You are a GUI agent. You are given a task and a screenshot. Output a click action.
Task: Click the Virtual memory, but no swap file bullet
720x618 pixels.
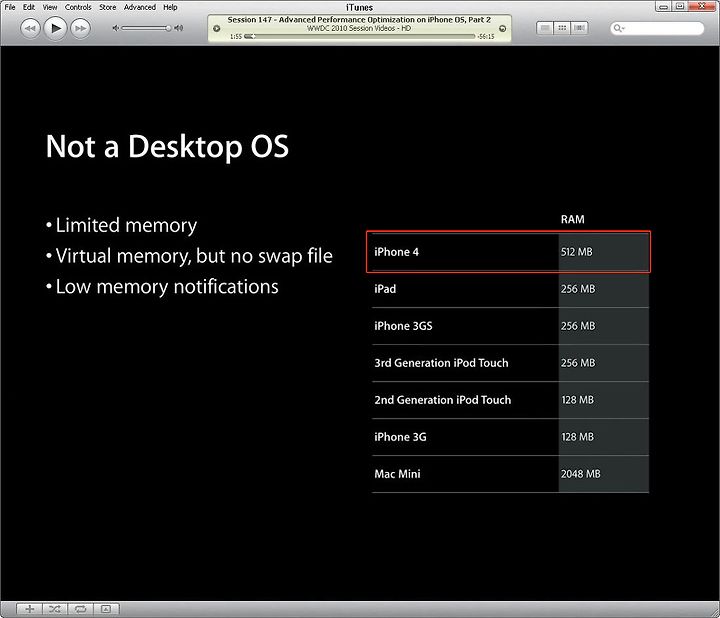(189, 256)
